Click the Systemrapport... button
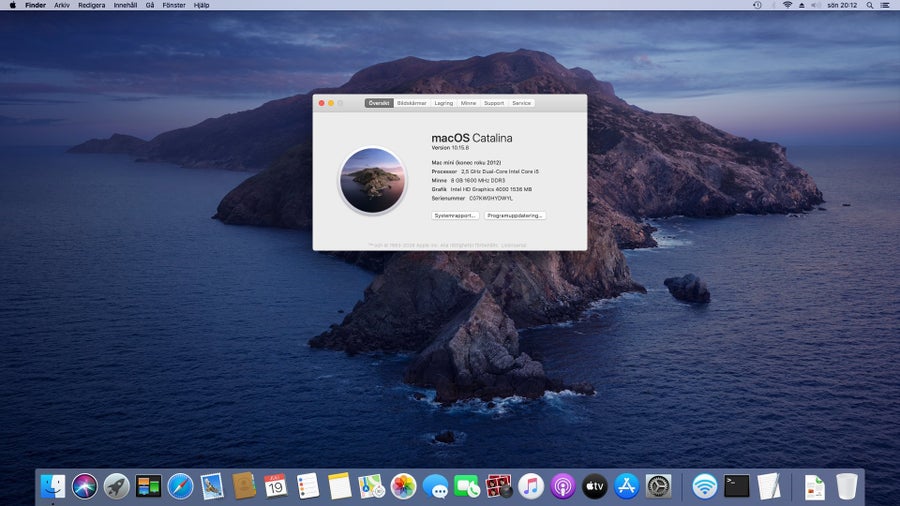Viewport: 900px width, 506px height. [455, 216]
